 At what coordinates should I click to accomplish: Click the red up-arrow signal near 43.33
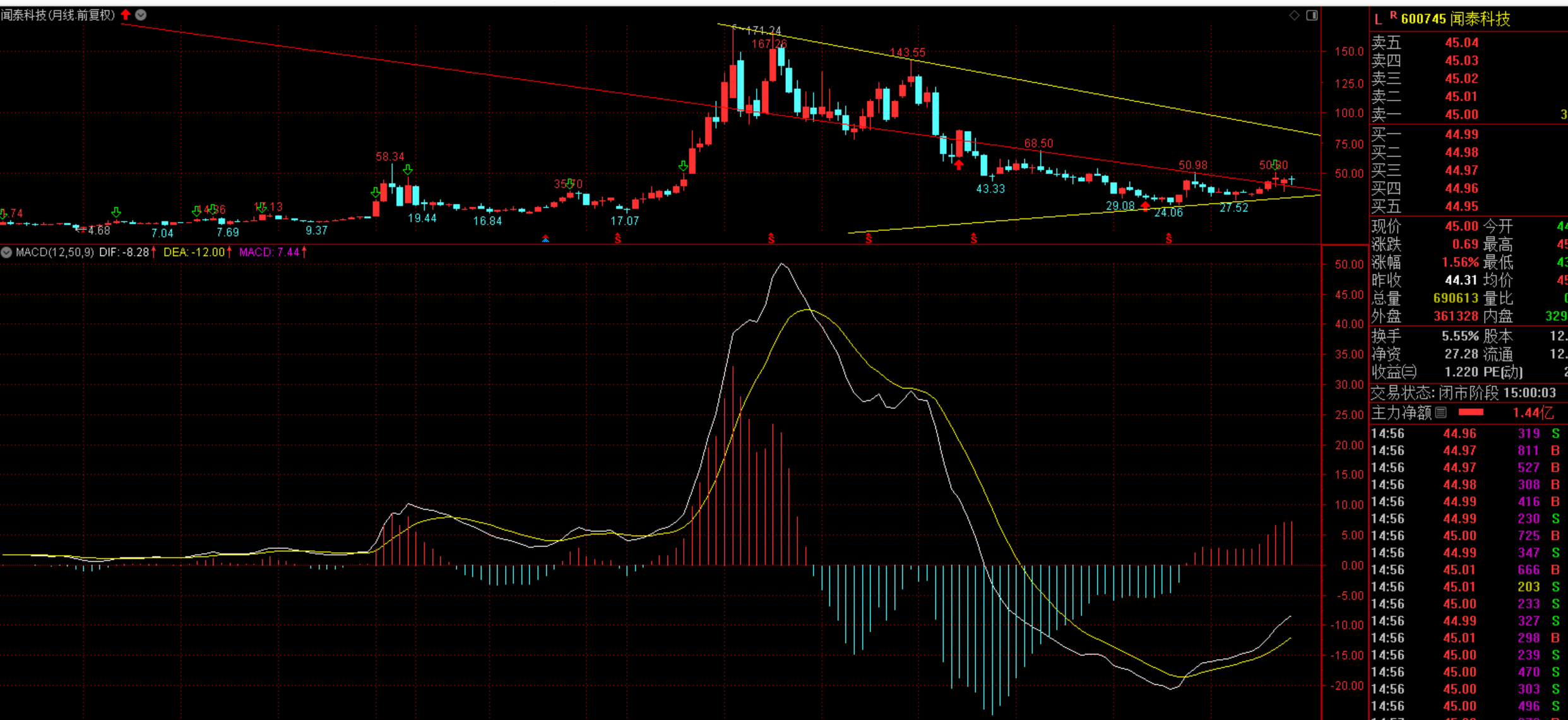click(959, 165)
